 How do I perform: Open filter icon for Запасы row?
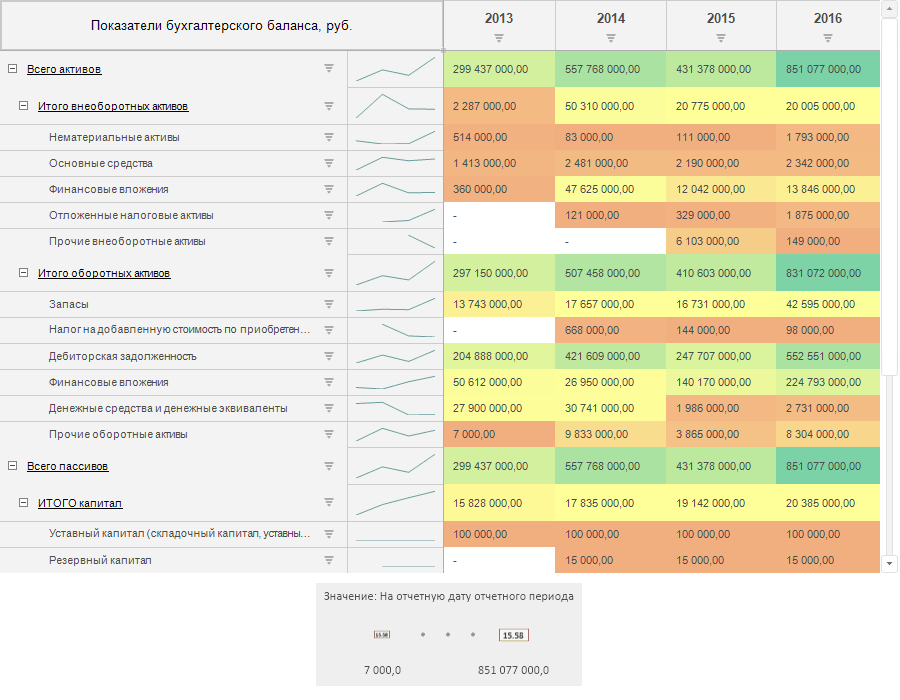tap(328, 304)
